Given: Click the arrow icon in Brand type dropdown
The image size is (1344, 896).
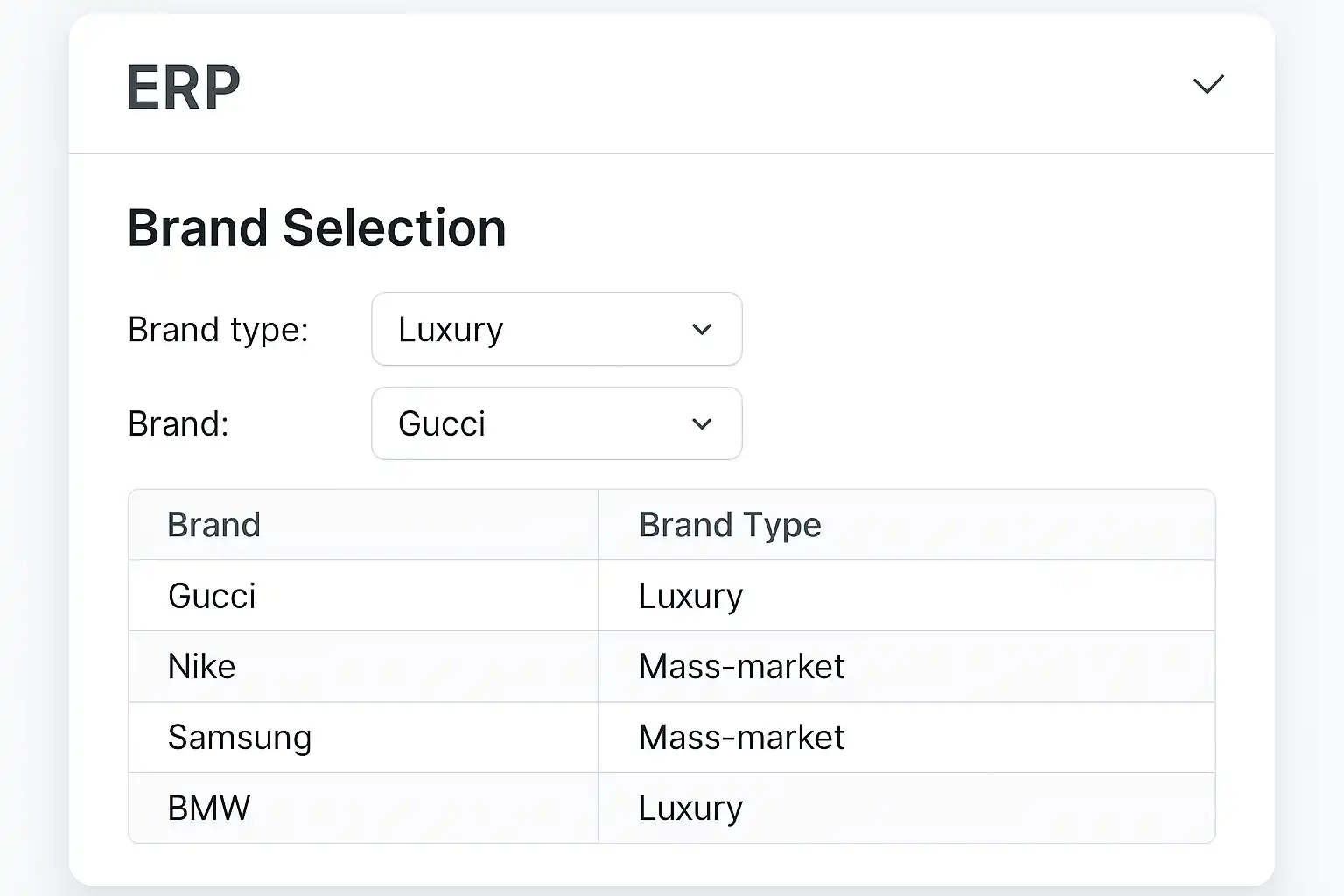Looking at the screenshot, I should tap(702, 330).
